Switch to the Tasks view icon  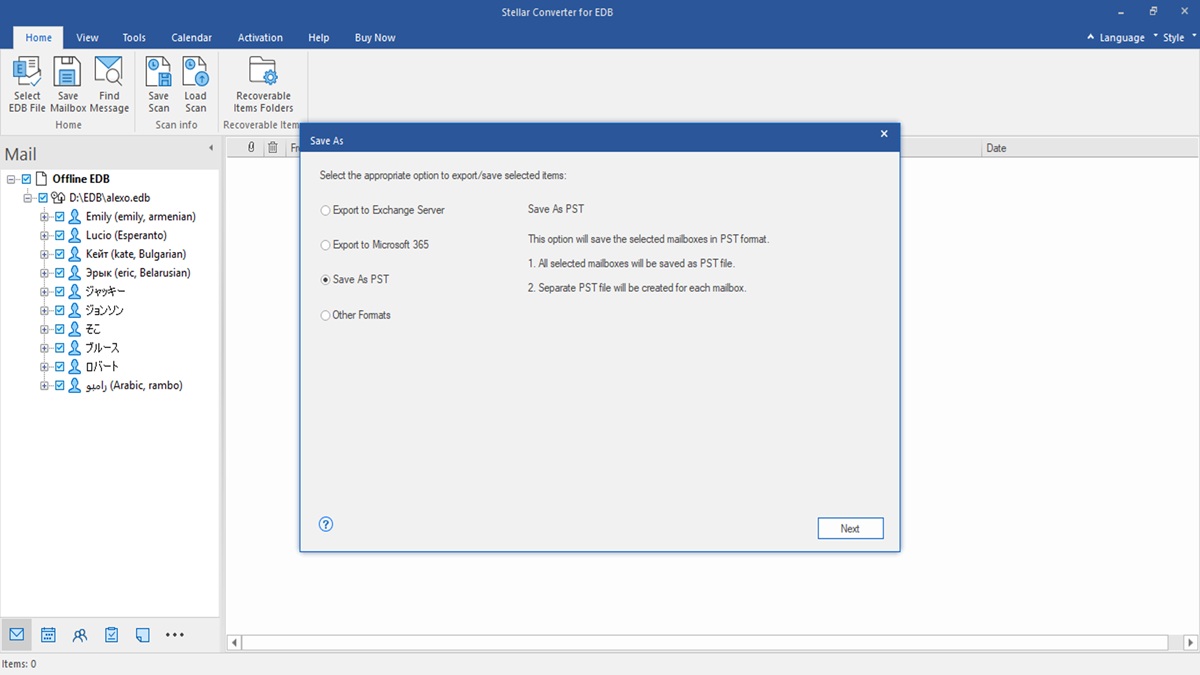[x=112, y=634]
